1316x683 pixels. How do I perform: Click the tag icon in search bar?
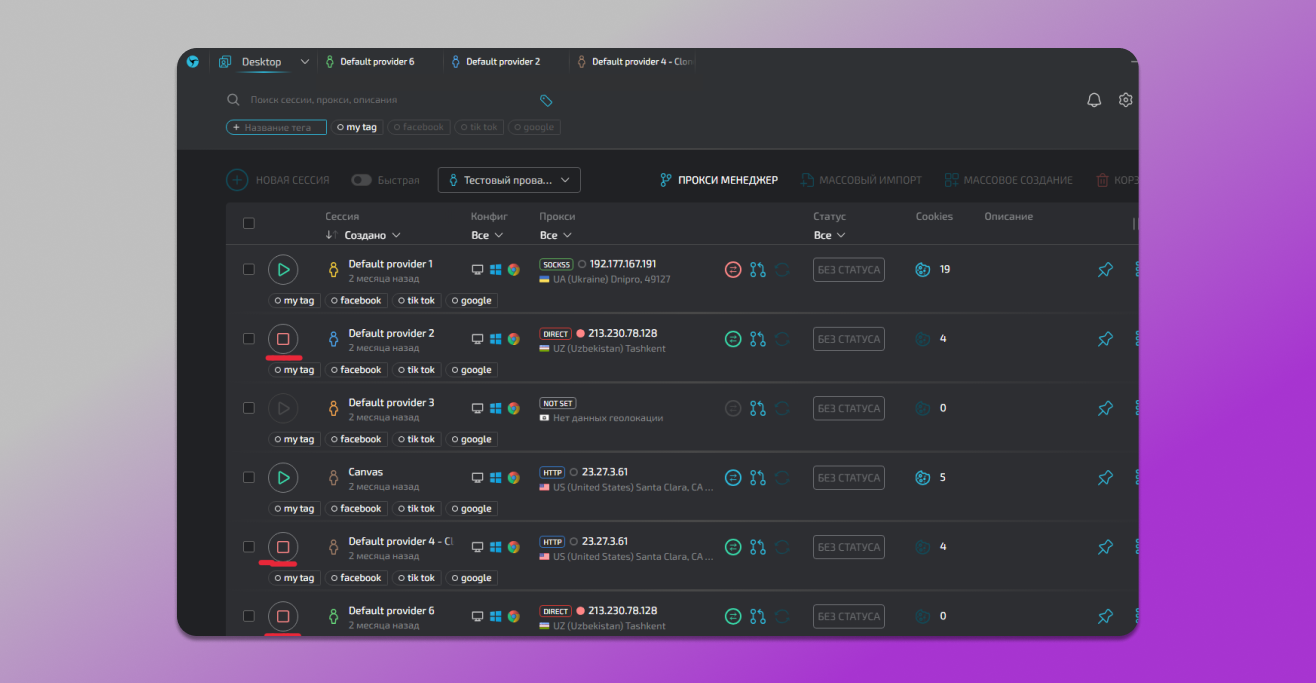pos(546,101)
